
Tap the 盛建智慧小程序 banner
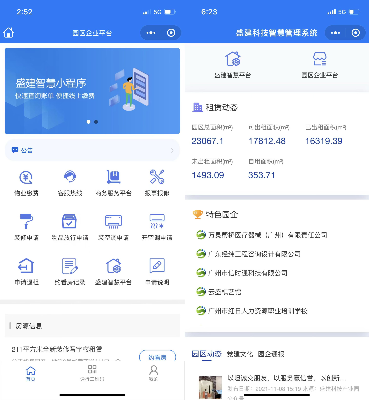click(92, 91)
